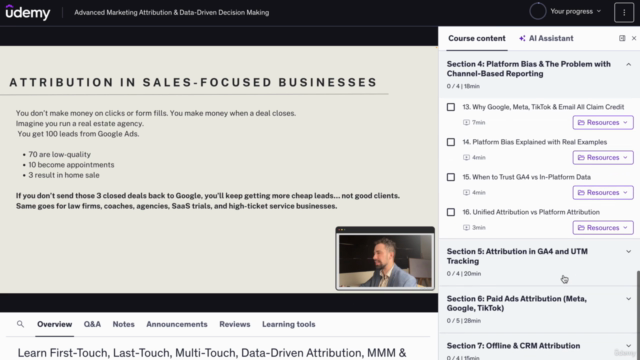Image resolution: width=640 pixels, height=360 pixels.
Task: Open Resources dropdown for lecture 13
Action: [x=603, y=122]
